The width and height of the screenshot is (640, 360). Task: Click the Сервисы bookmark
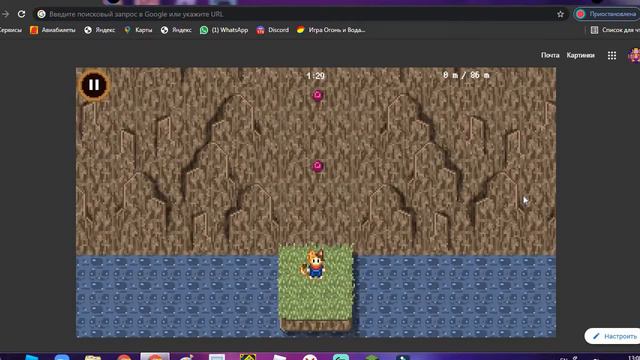tap(11, 30)
